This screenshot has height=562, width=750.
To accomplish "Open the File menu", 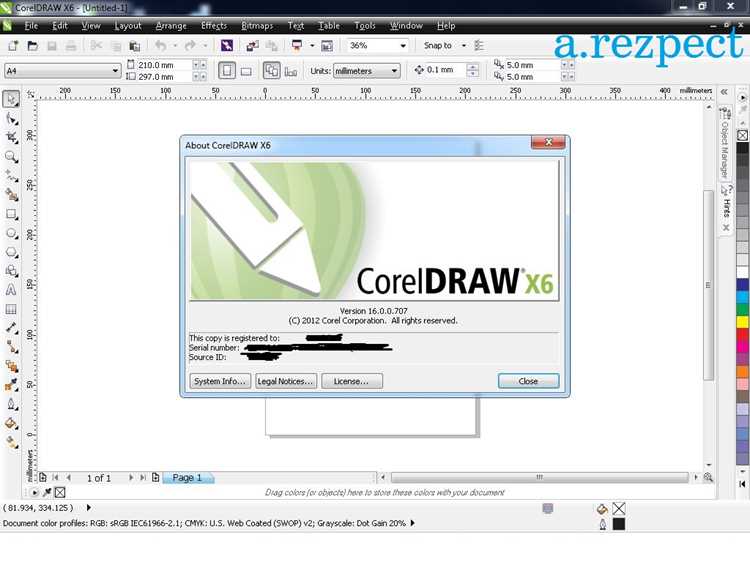I will coord(31,26).
